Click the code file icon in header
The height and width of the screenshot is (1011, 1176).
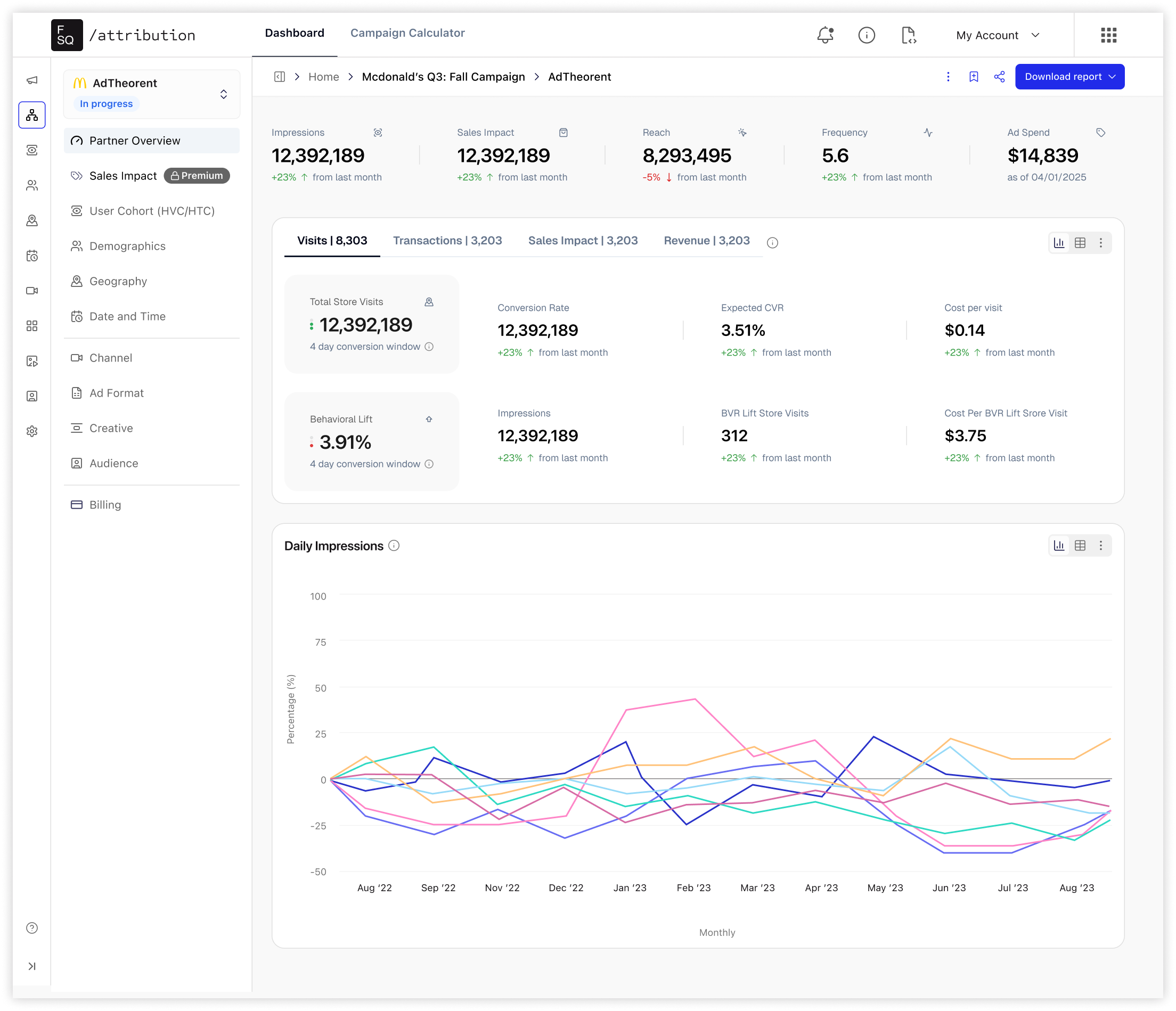point(908,35)
